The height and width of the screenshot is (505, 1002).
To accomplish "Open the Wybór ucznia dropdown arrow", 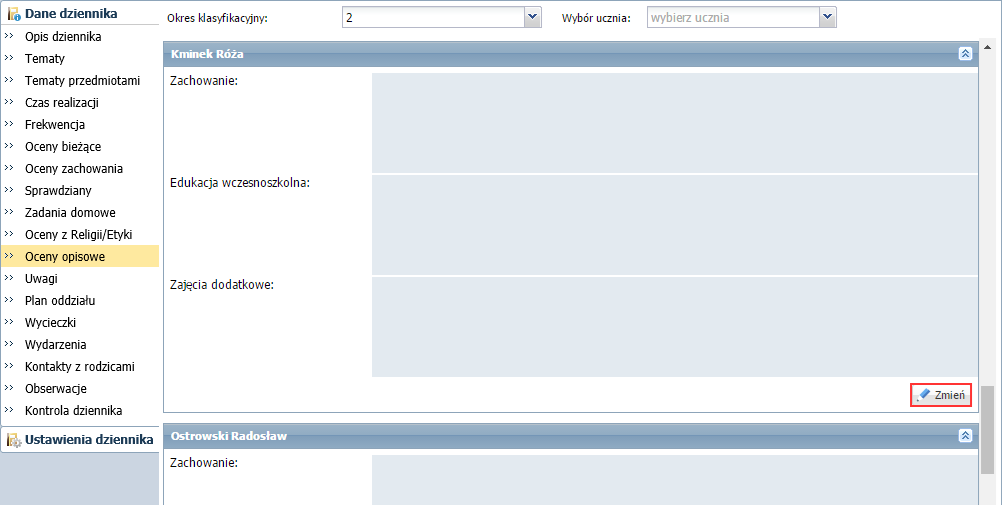I will coord(828,18).
